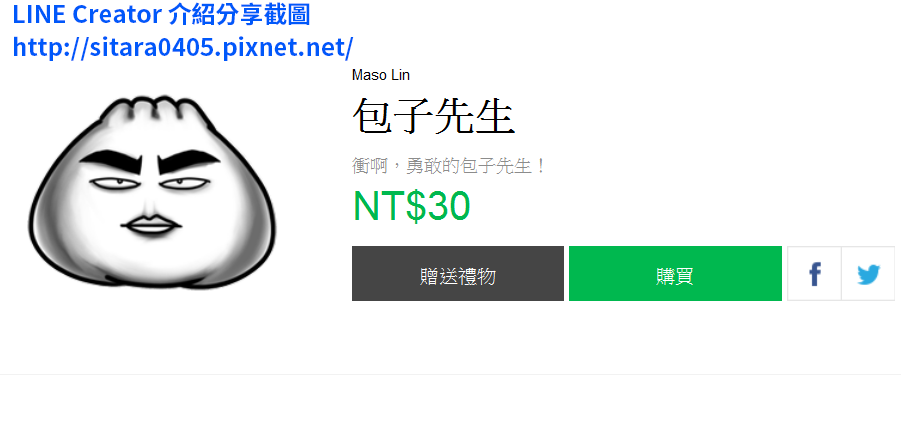901x447 pixels.
Task: Share sticker on Facebook
Action: pos(814,273)
